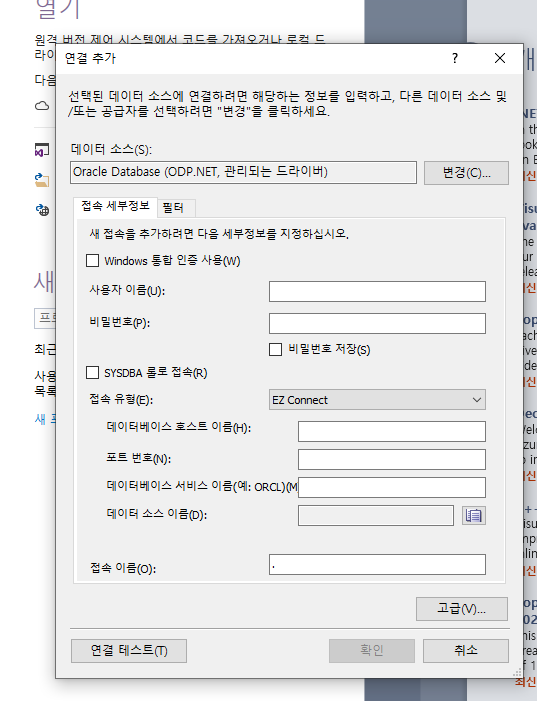Open the data source name browse icon
This screenshot has width=537, height=701.
tap(474, 515)
